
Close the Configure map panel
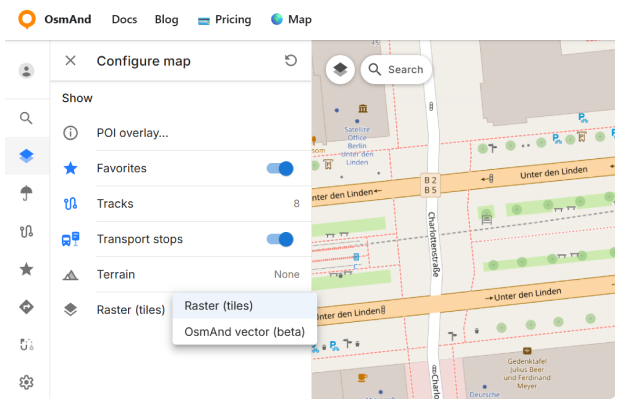70,61
